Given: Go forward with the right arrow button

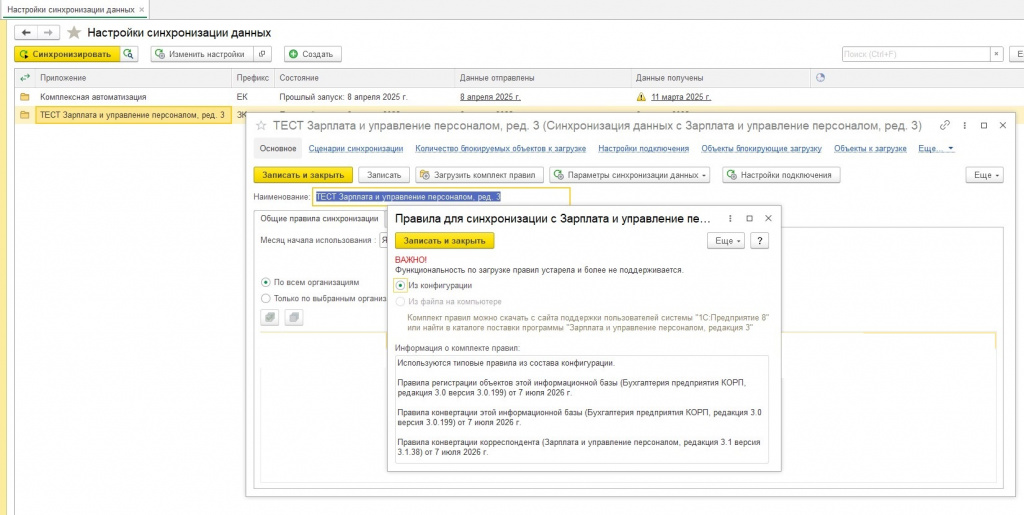Looking at the screenshot, I should 48,32.
